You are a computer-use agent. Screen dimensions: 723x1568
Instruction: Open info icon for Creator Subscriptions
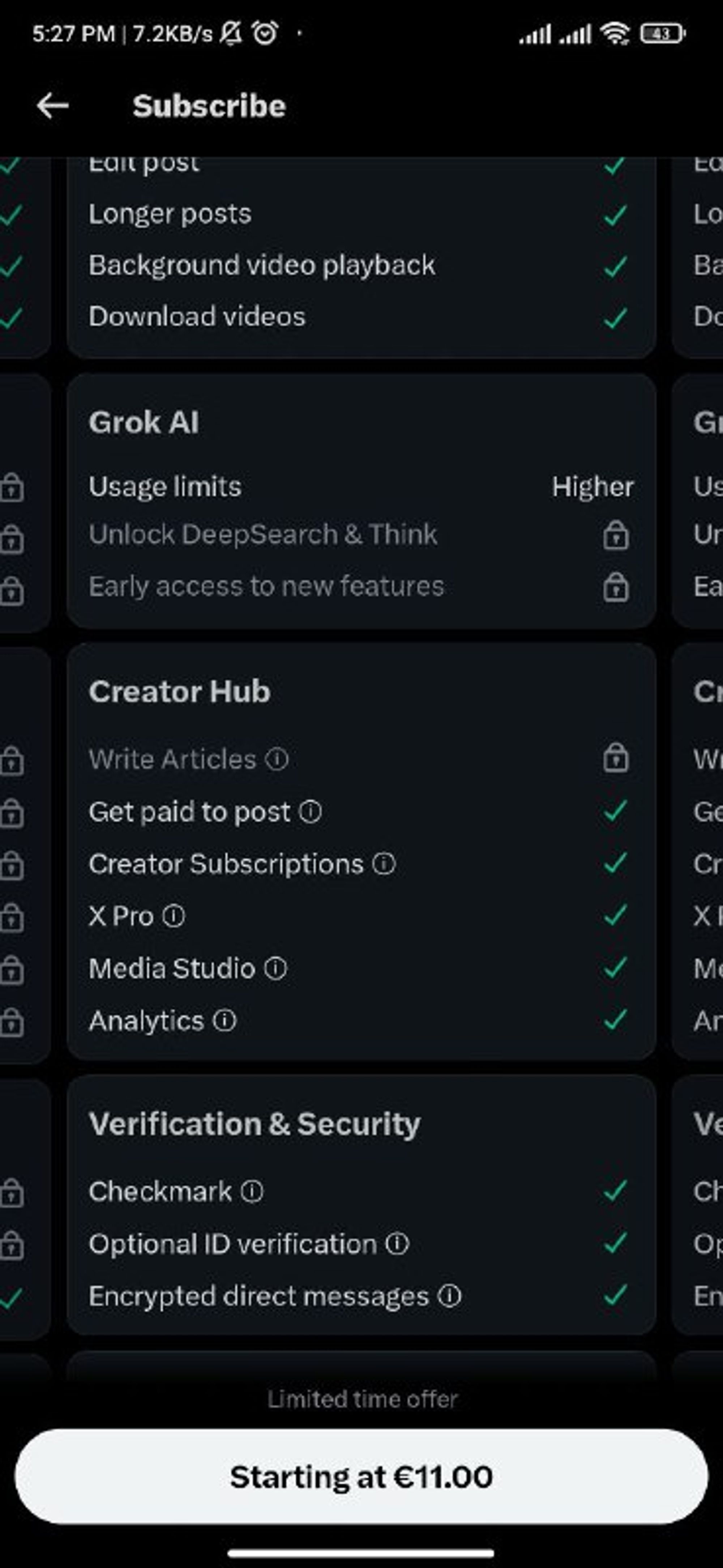[x=384, y=863]
